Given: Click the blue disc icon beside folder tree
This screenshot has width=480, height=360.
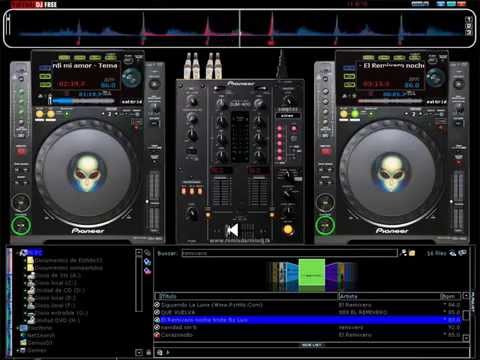Looking at the screenshot, I should pyautogui.click(x=147, y=262).
